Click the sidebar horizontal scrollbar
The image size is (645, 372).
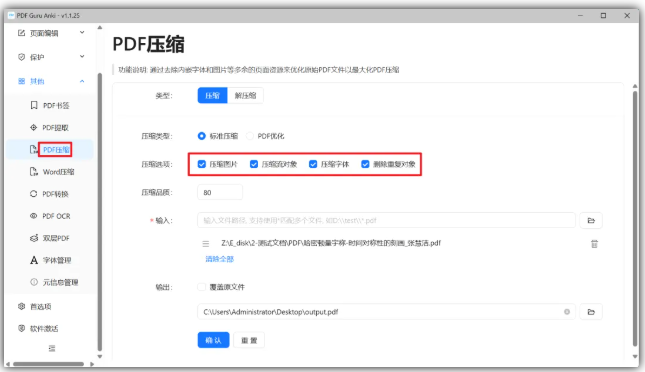[x=48, y=364]
